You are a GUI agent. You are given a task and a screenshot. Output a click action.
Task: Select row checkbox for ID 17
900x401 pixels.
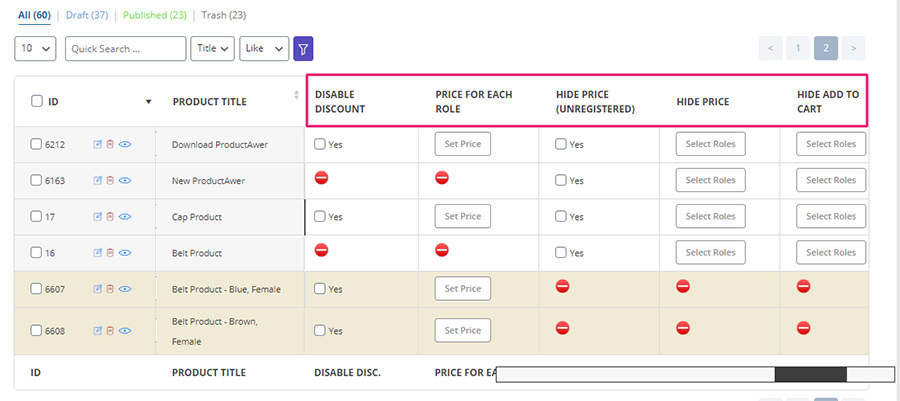point(36,216)
